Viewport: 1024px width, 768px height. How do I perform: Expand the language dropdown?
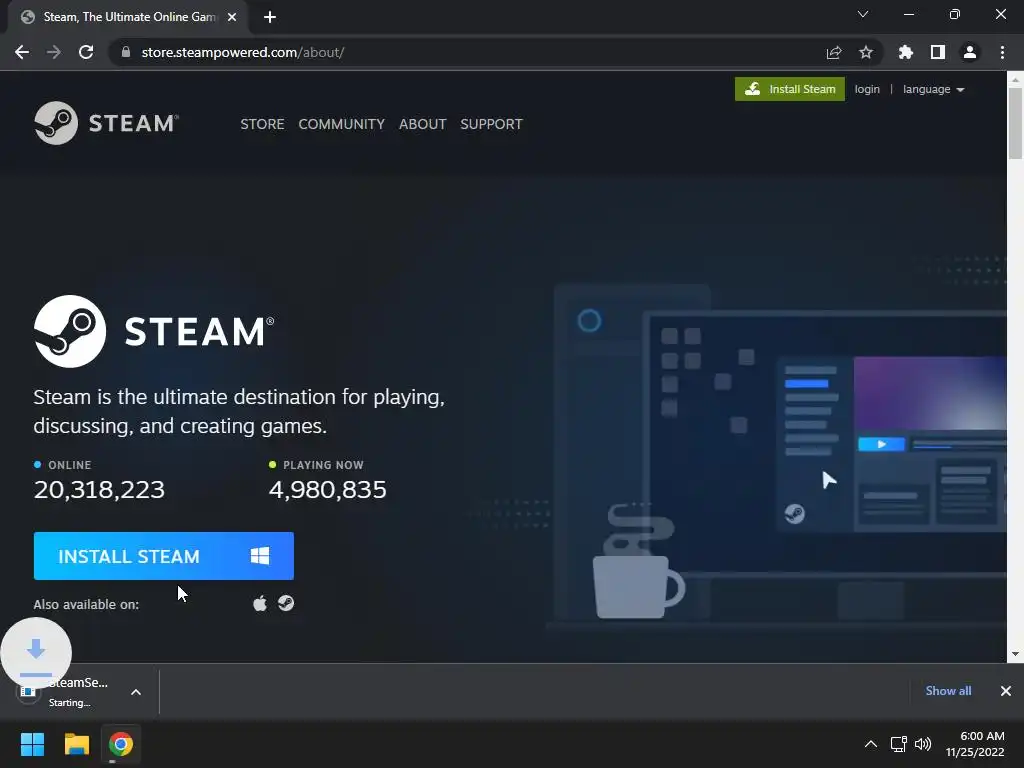pyautogui.click(x=933, y=89)
